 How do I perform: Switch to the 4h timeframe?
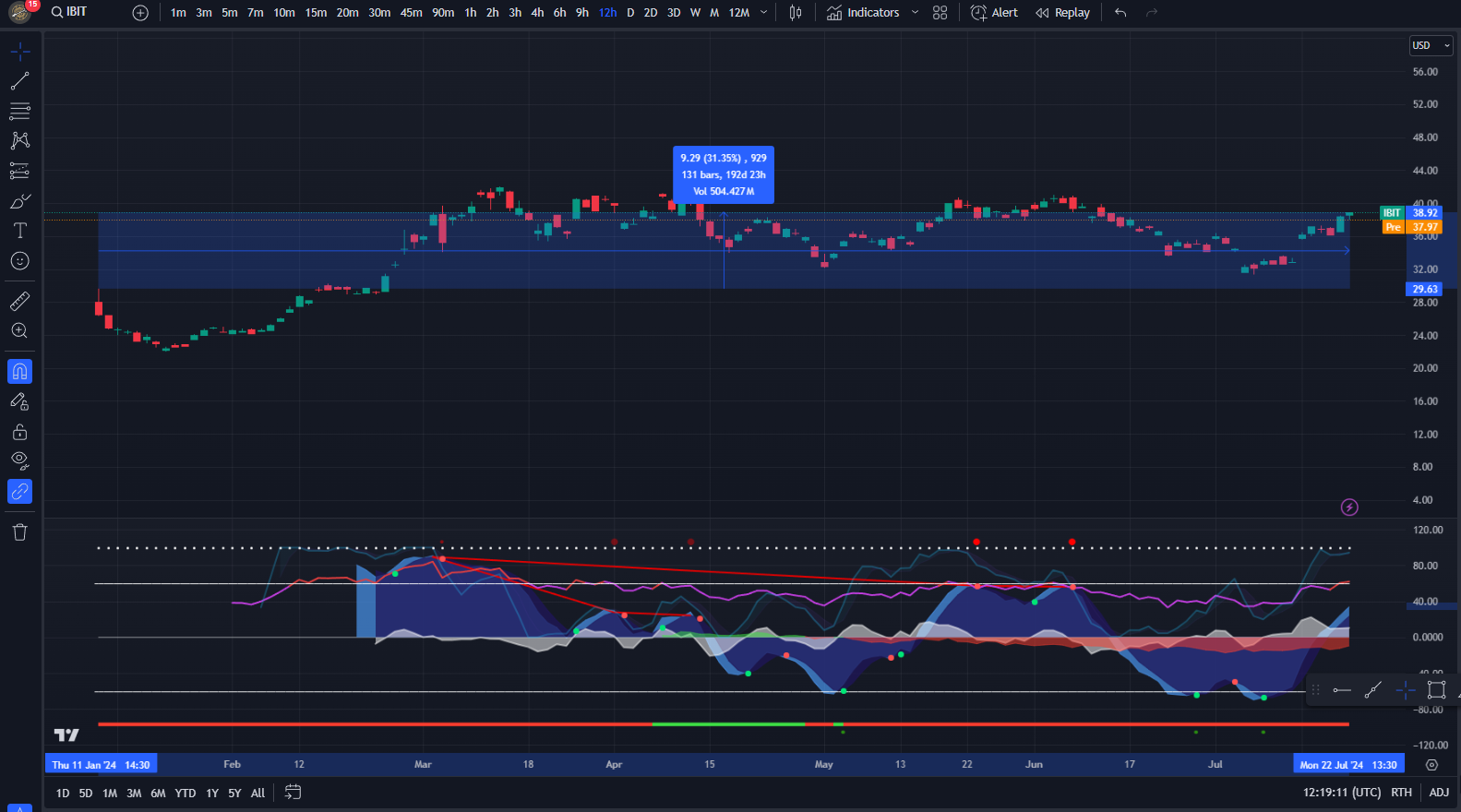(537, 13)
